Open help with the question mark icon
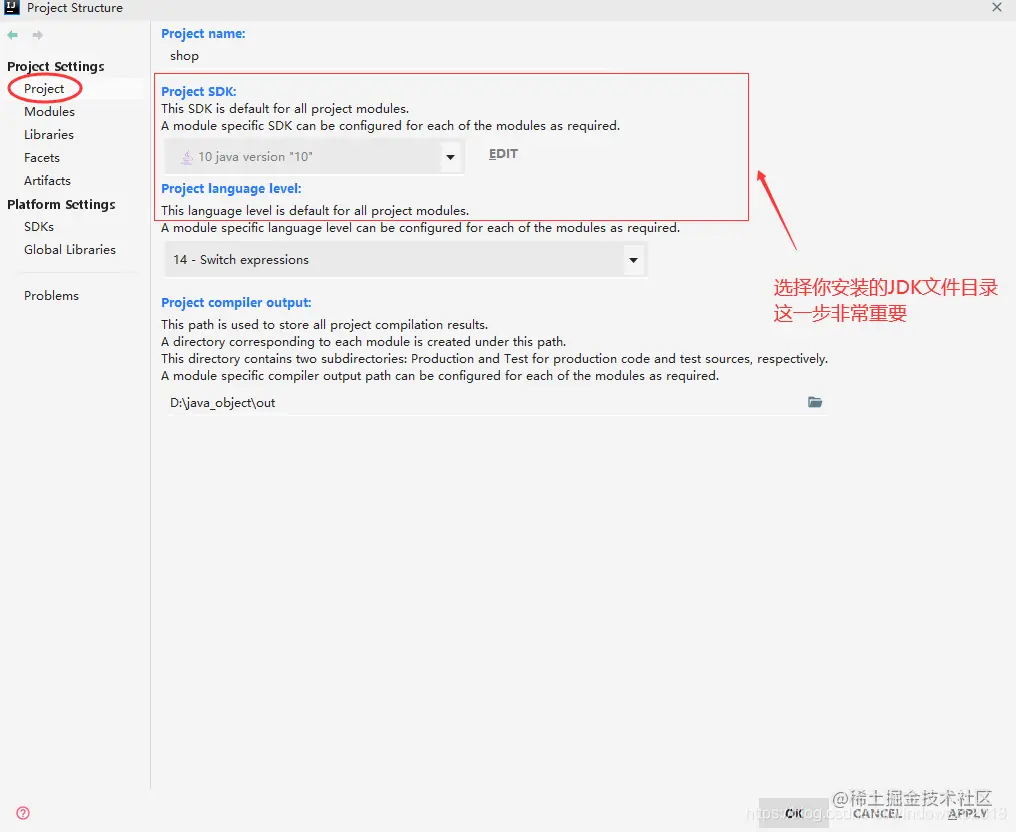Screen dimensions: 1016x832 23,813
